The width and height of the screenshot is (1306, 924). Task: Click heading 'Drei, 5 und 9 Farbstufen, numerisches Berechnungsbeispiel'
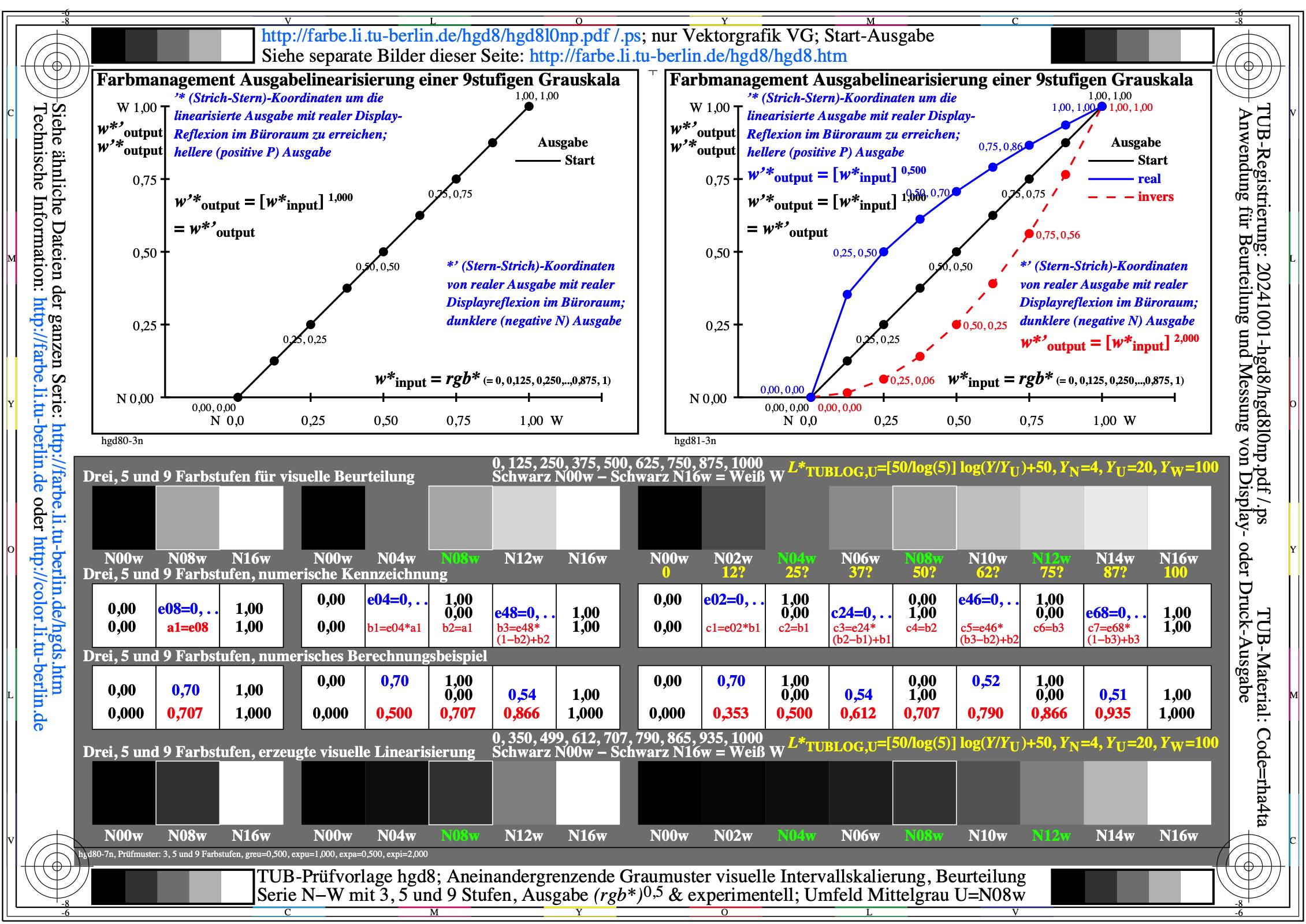(285, 657)
